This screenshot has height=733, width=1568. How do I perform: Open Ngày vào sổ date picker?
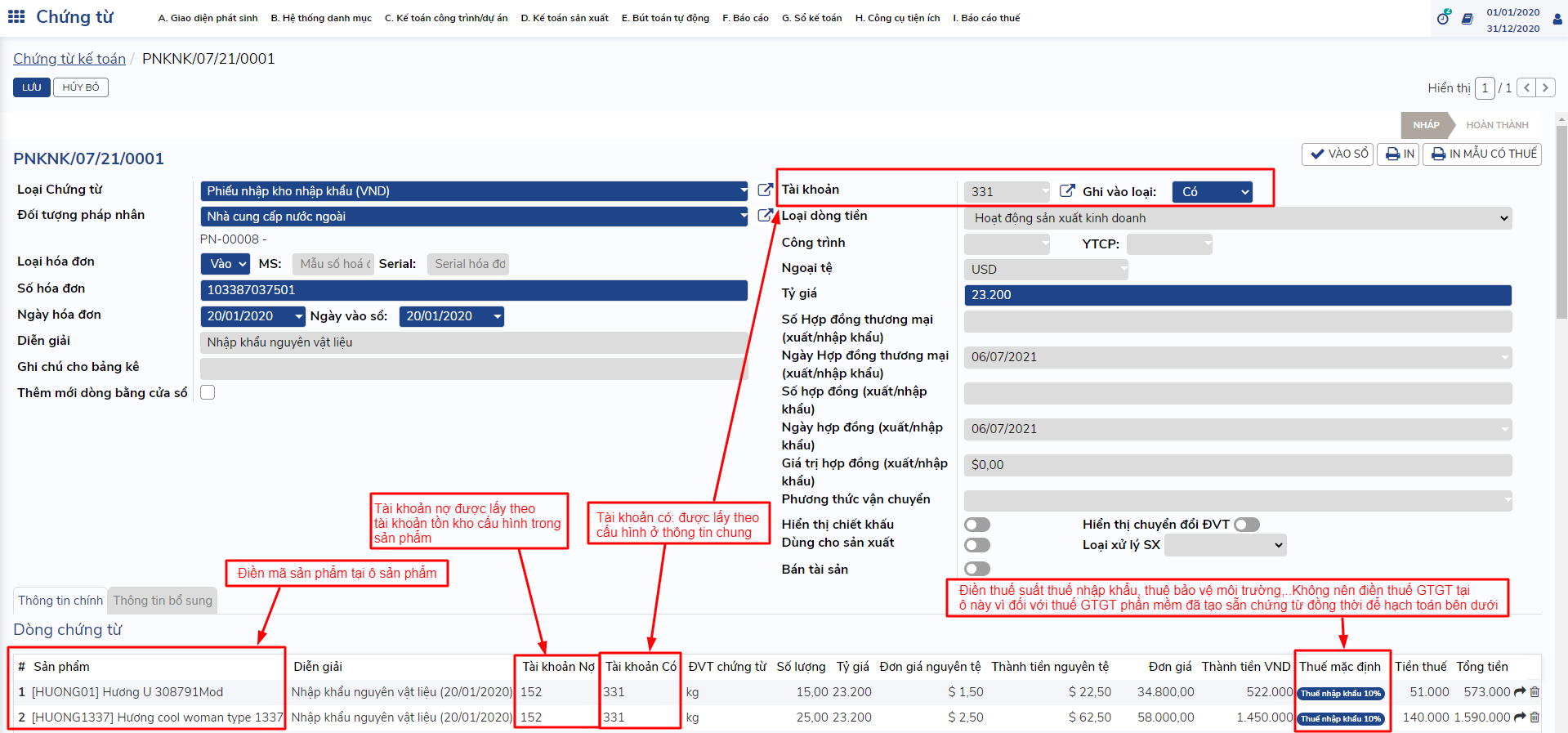(452, 316)
